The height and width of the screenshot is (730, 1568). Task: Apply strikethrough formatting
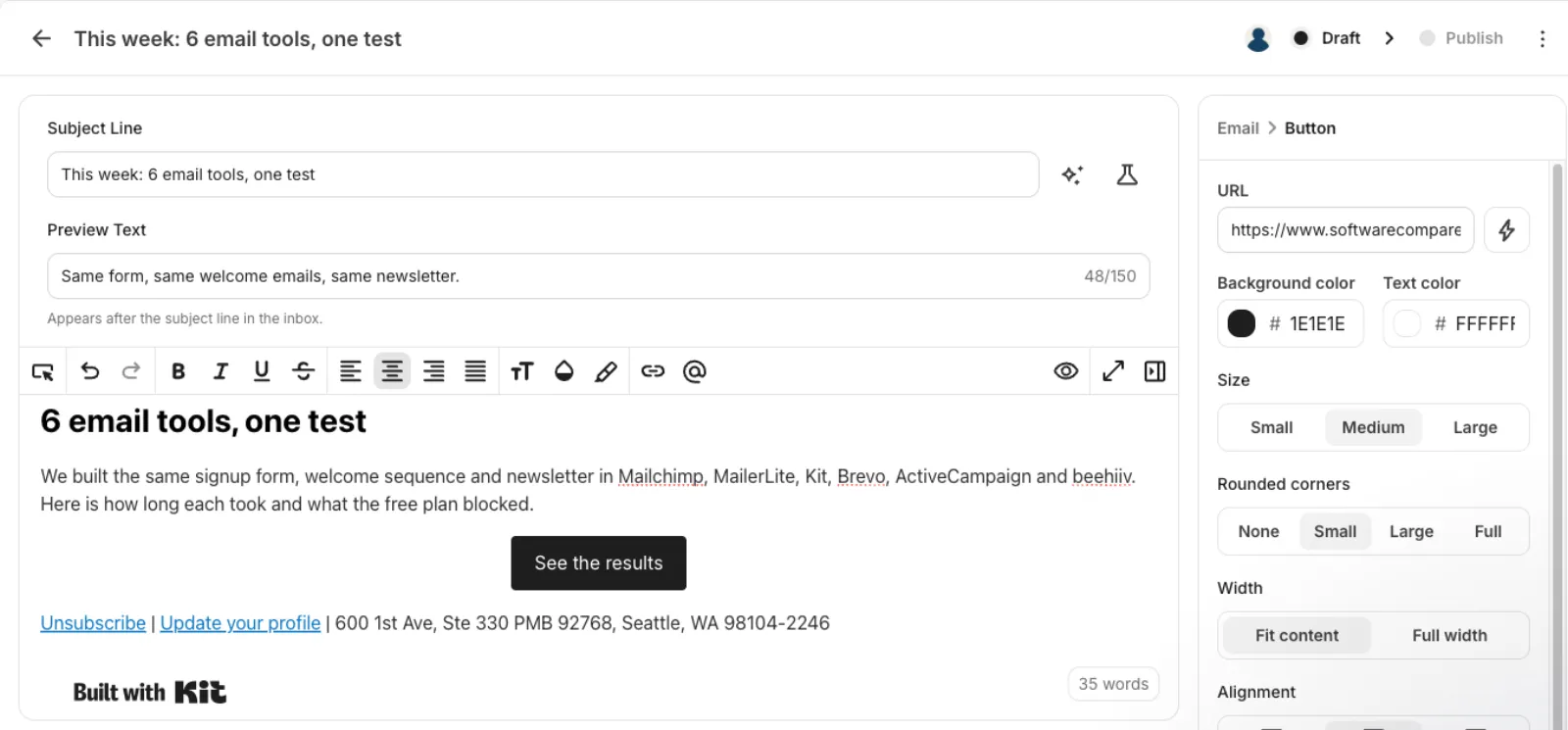coord(304,371)
